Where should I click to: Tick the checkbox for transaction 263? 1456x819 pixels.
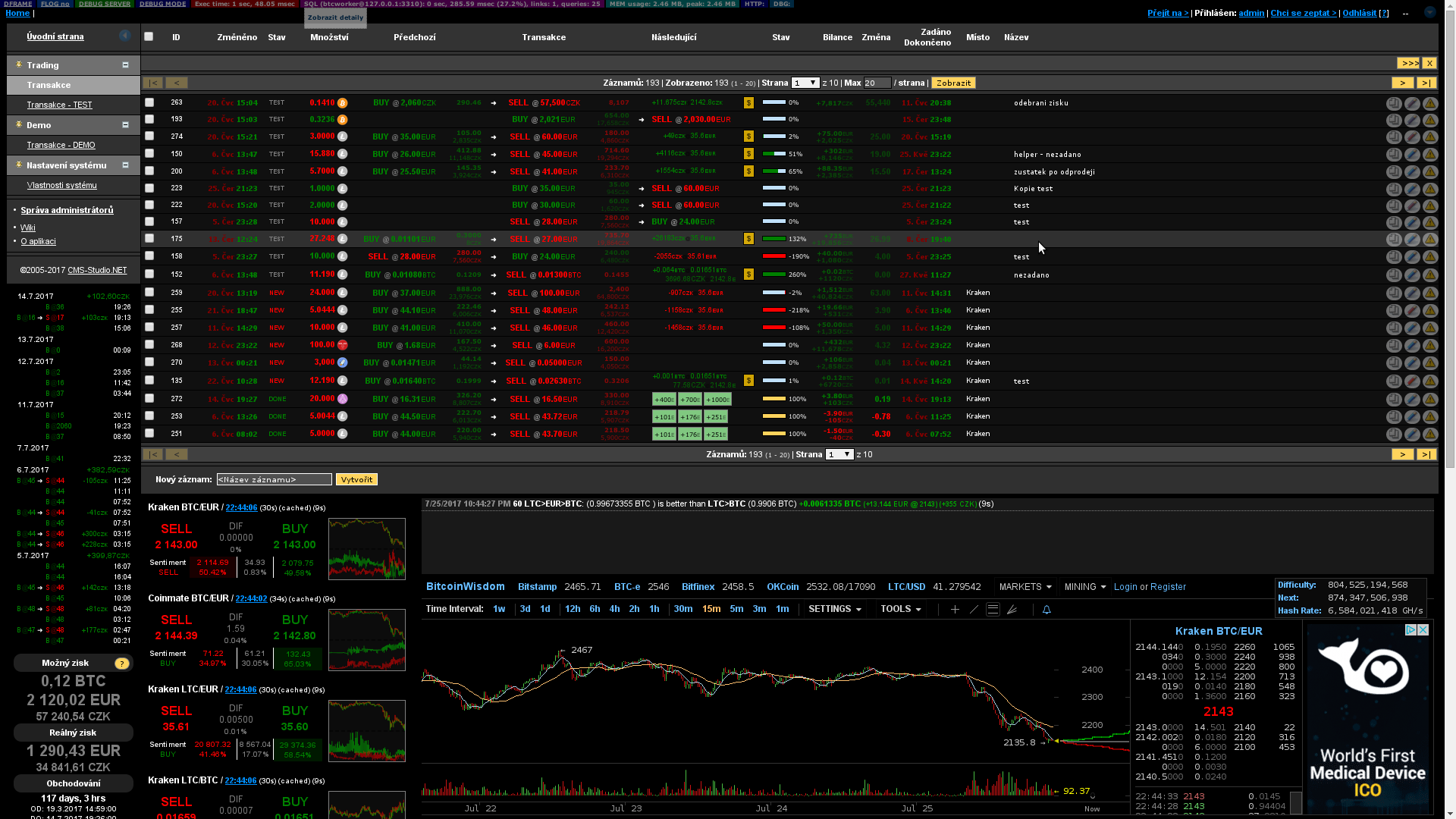coord(149,102)
